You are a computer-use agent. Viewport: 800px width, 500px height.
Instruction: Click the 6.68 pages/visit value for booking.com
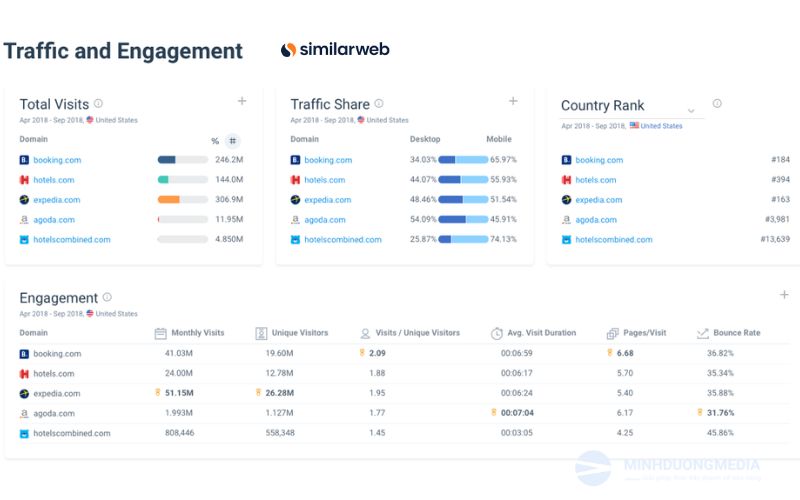pos(625,353)
